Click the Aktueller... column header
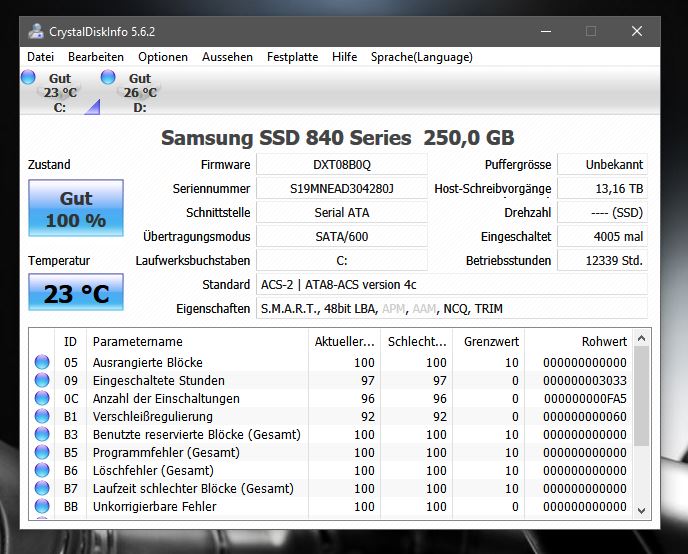The height and width of the screenshot is (554, 688). point(344,341)
